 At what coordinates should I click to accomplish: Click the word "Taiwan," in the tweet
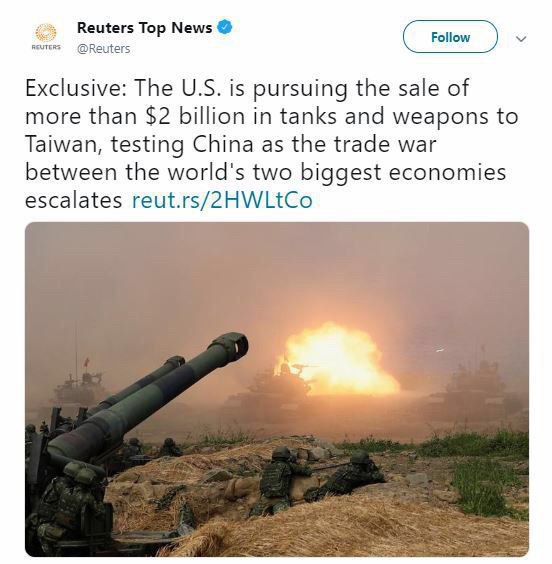[63, 145]
